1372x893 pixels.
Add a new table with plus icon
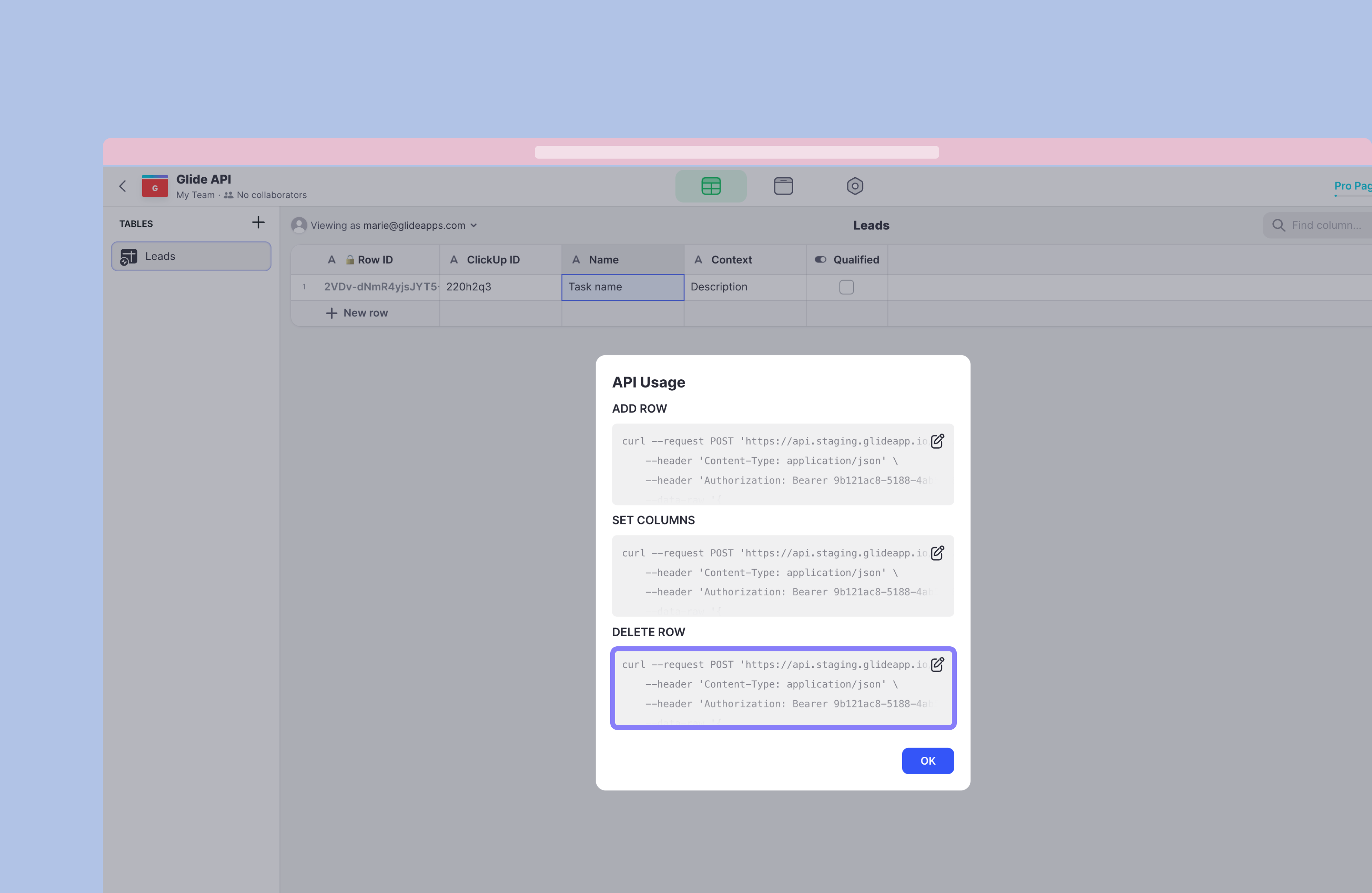[x=258, y=223]
